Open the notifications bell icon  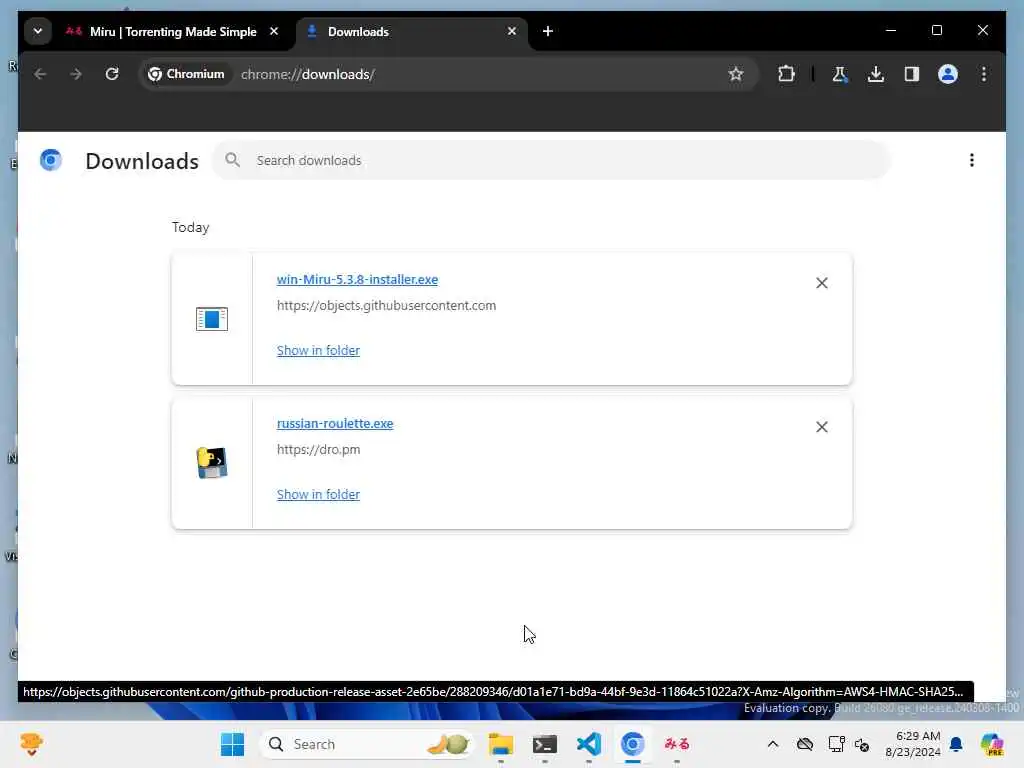pos(956,744)
